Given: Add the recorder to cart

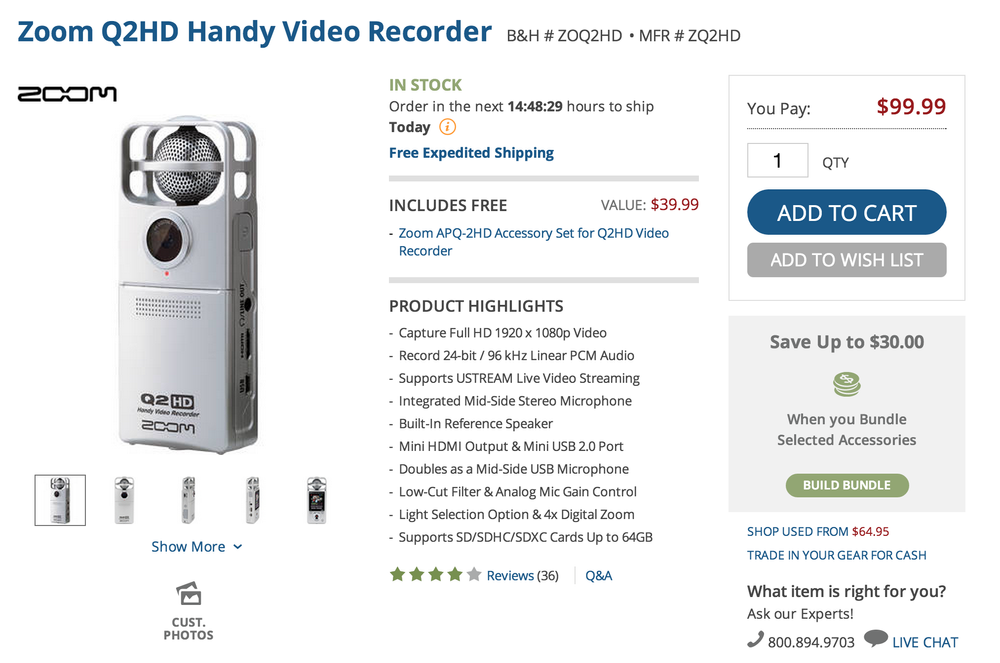Looking at the screenshot, I should point(846,212).
